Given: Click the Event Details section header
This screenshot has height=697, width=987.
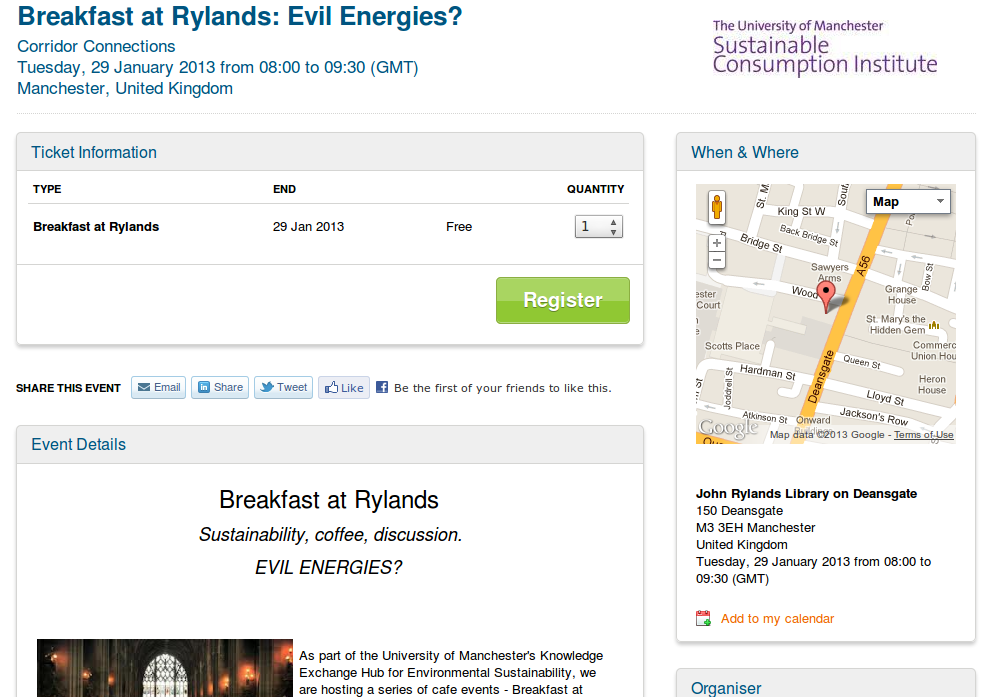Looking at the screenshot, I should pos(79,445).
